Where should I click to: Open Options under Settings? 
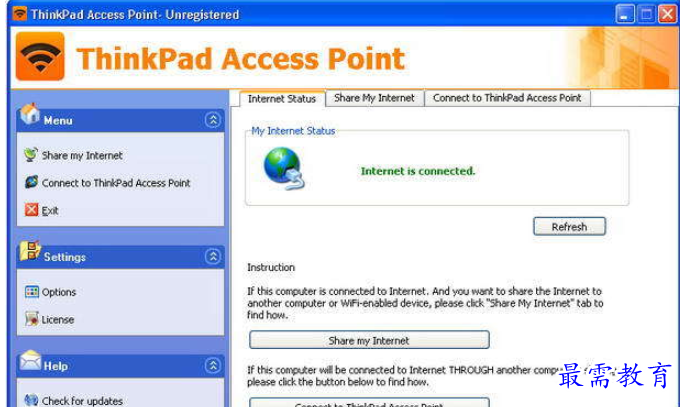point(59,292)
